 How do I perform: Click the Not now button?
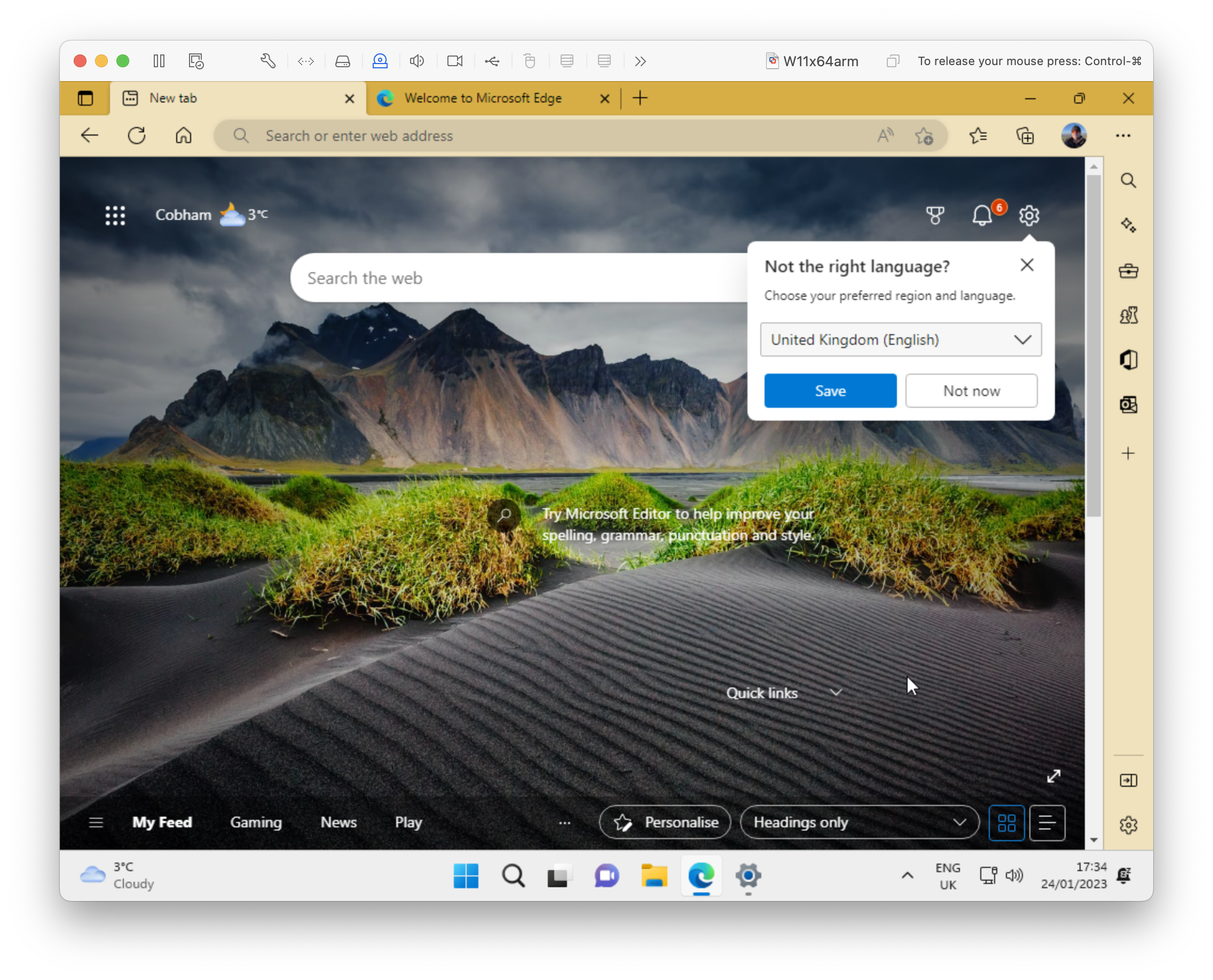[x=971, y=391]
